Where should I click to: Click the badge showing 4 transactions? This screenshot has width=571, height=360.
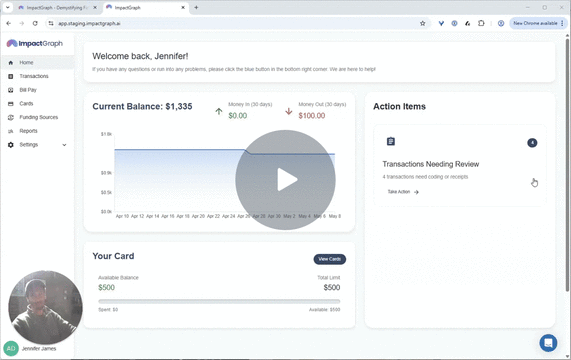(532, 143)
